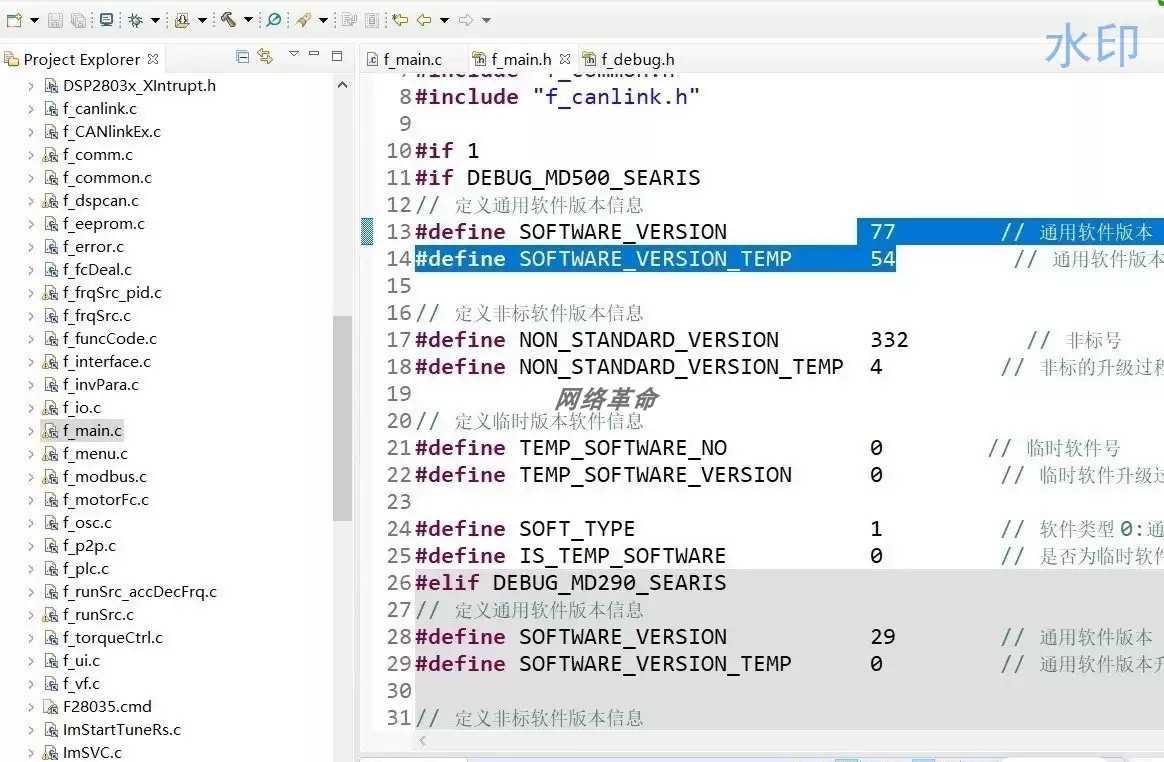Open the Debug dropdown arrow

[155, 21]
